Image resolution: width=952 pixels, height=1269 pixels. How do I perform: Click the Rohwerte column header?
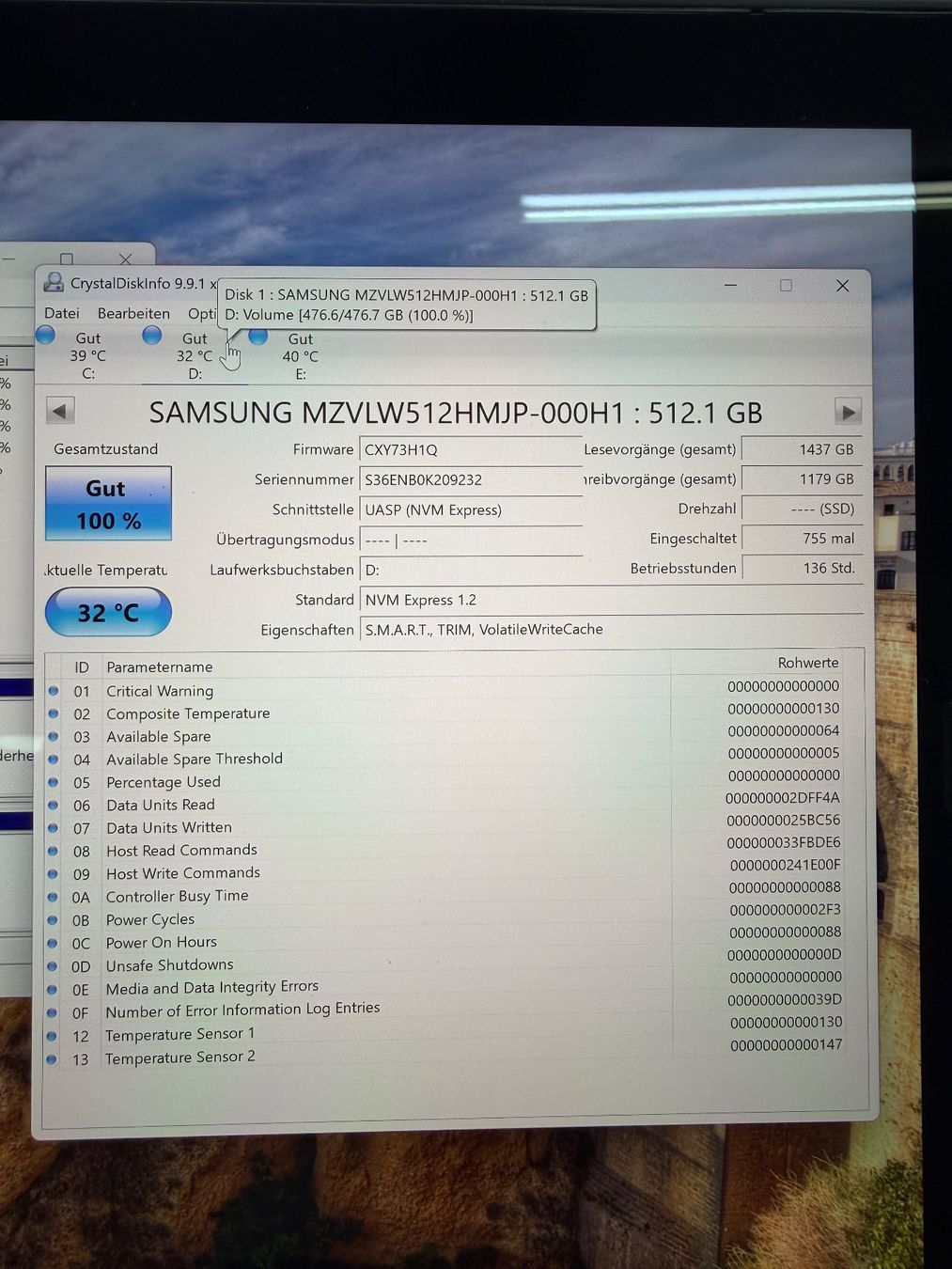[x=808, y=662]
